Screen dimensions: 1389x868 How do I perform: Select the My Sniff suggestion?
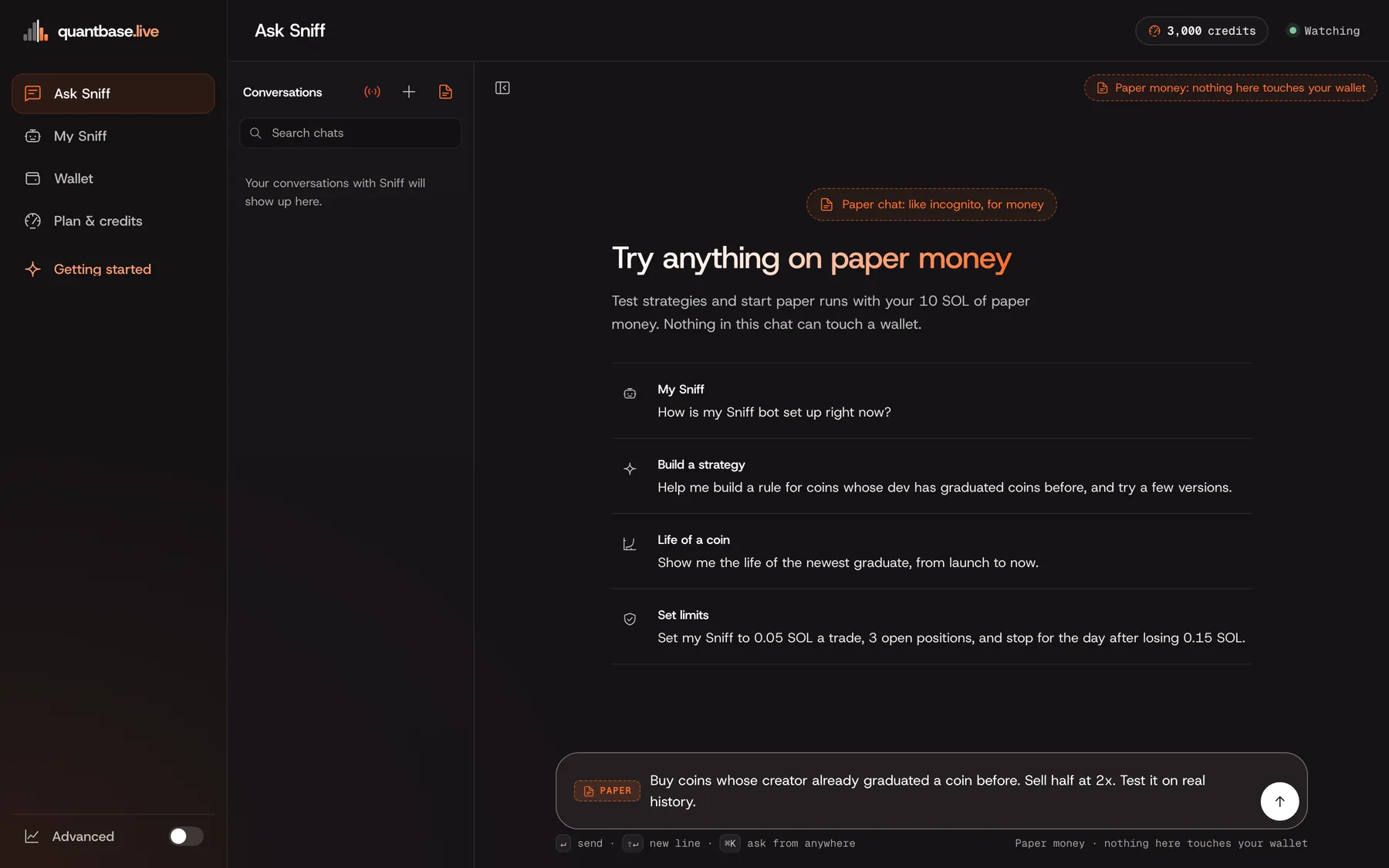[931, 401]
